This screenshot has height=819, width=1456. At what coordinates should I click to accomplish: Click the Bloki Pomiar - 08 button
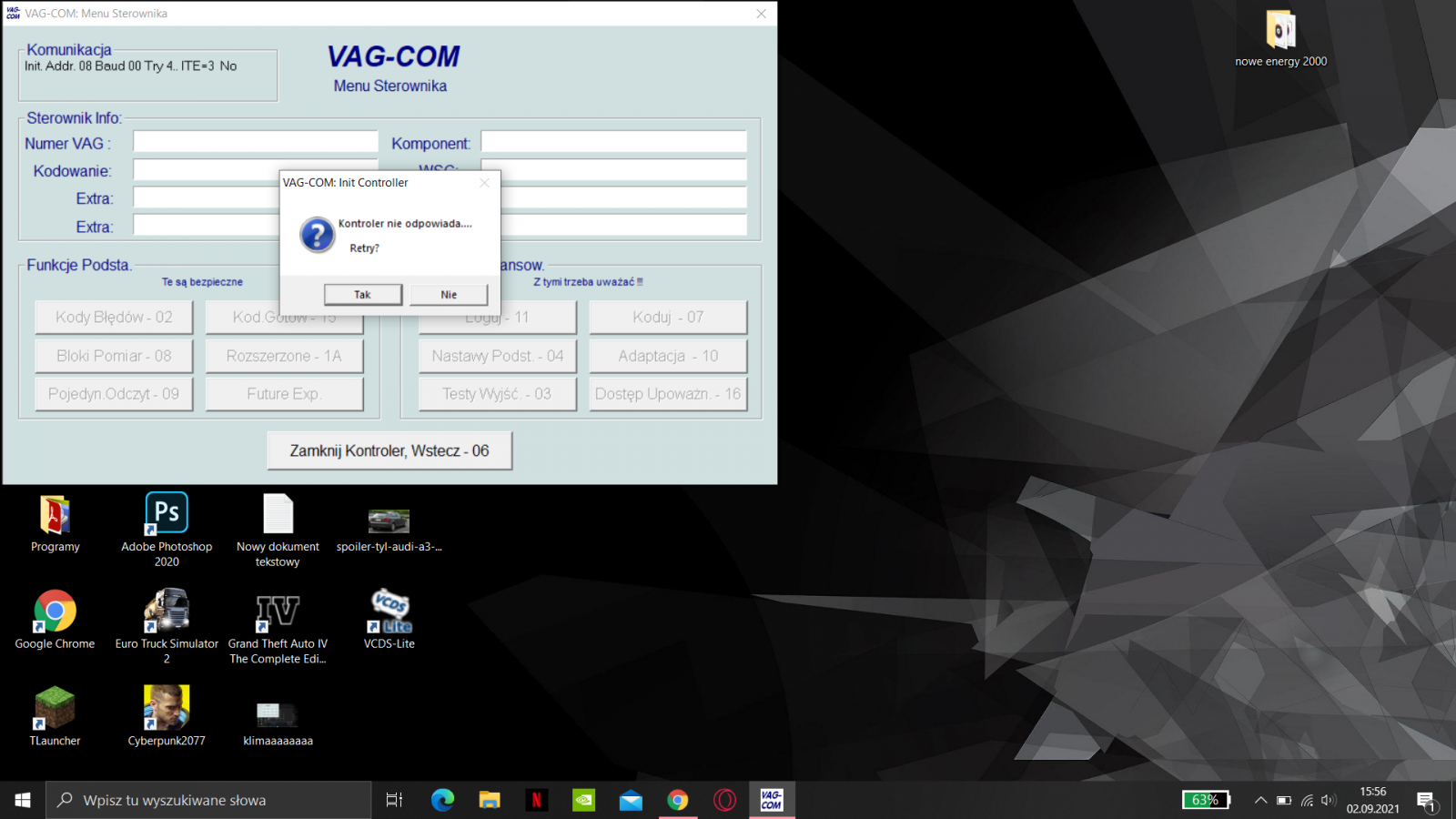tap(114, 356)
